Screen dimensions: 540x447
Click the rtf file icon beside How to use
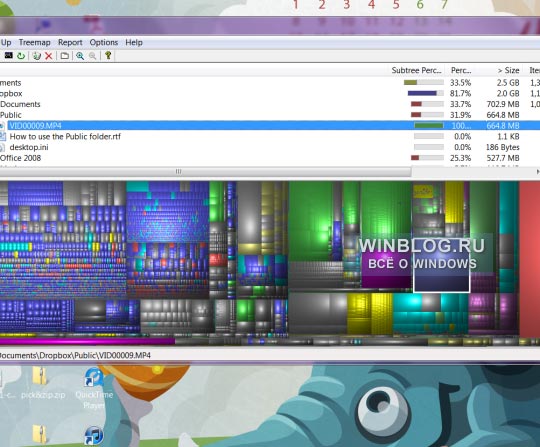(x=2, y=136)
